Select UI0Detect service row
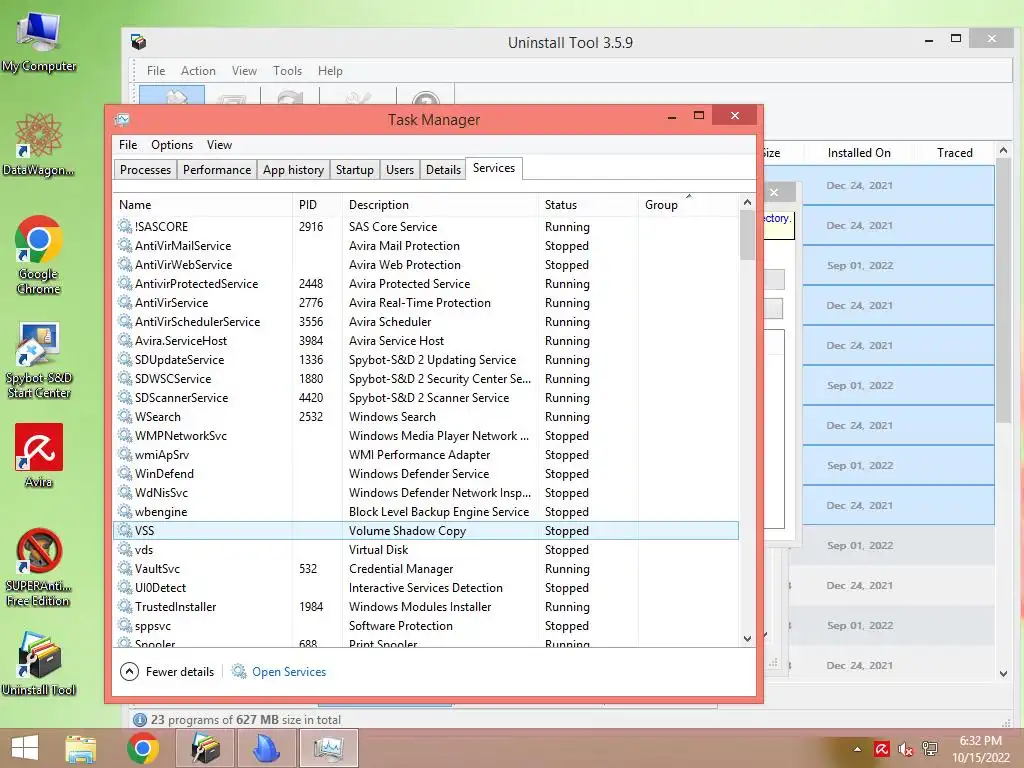The width and height of the screenshot is (1024, 768). point(426,588)
